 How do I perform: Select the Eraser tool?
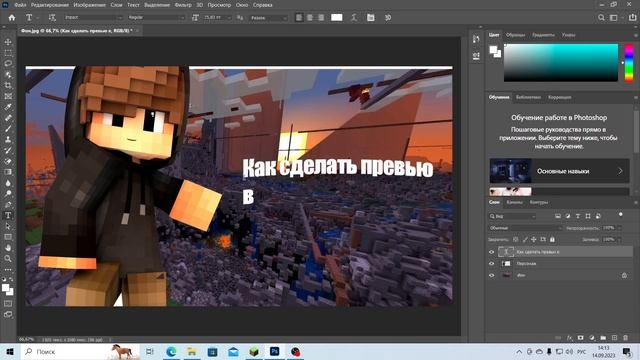click(x=8, y=161)
